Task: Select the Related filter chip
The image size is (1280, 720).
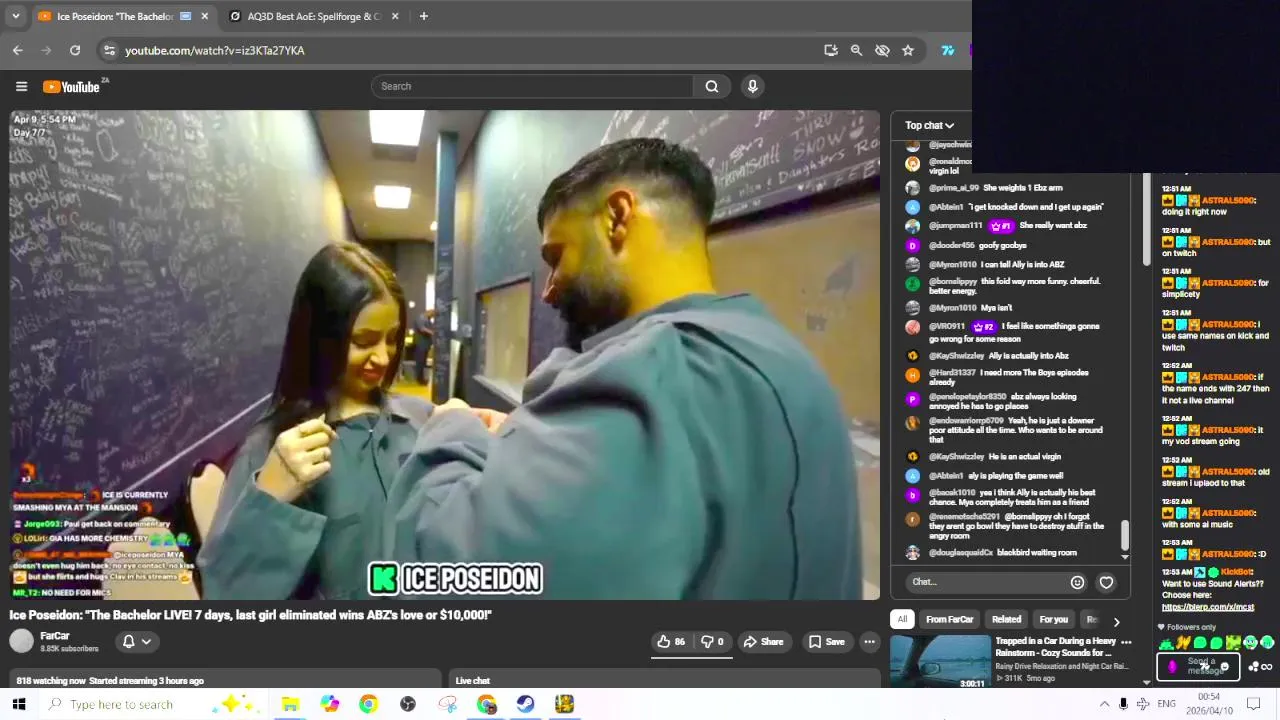Action: click(x=1006, y=620)
